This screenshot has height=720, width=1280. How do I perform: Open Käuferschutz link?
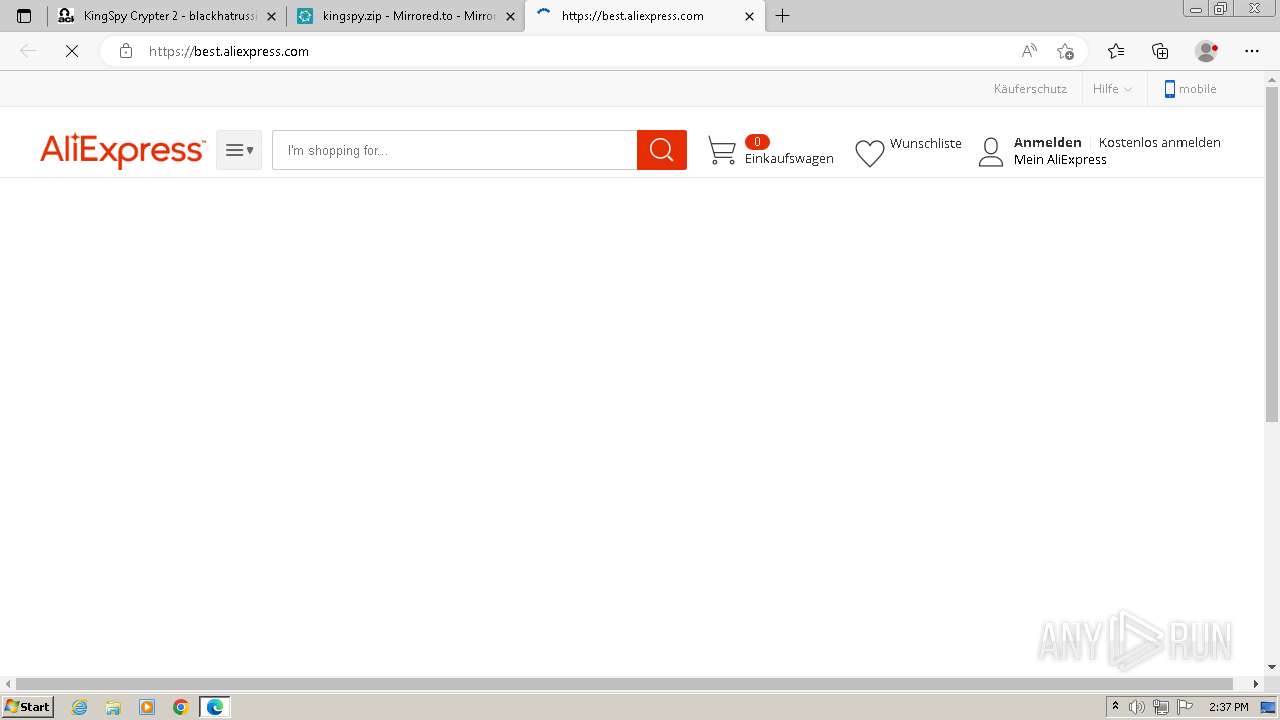click(1030, 89)
